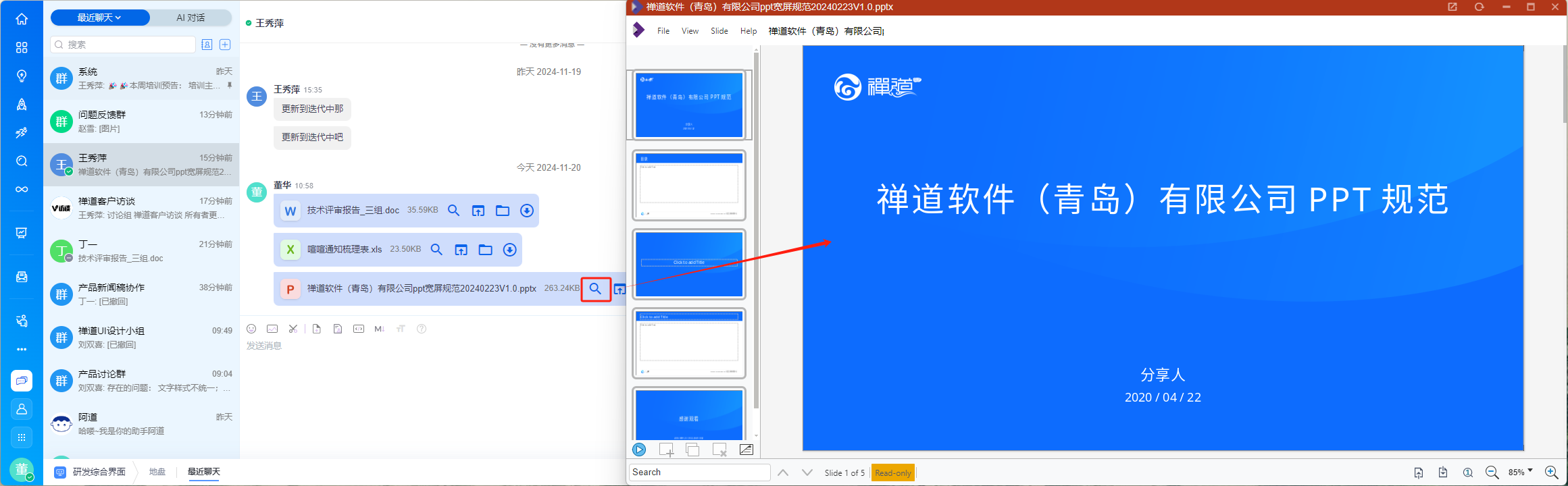Zoom in on the presentation viewer
This screenshot has width=1568, height=486.
1551,473
